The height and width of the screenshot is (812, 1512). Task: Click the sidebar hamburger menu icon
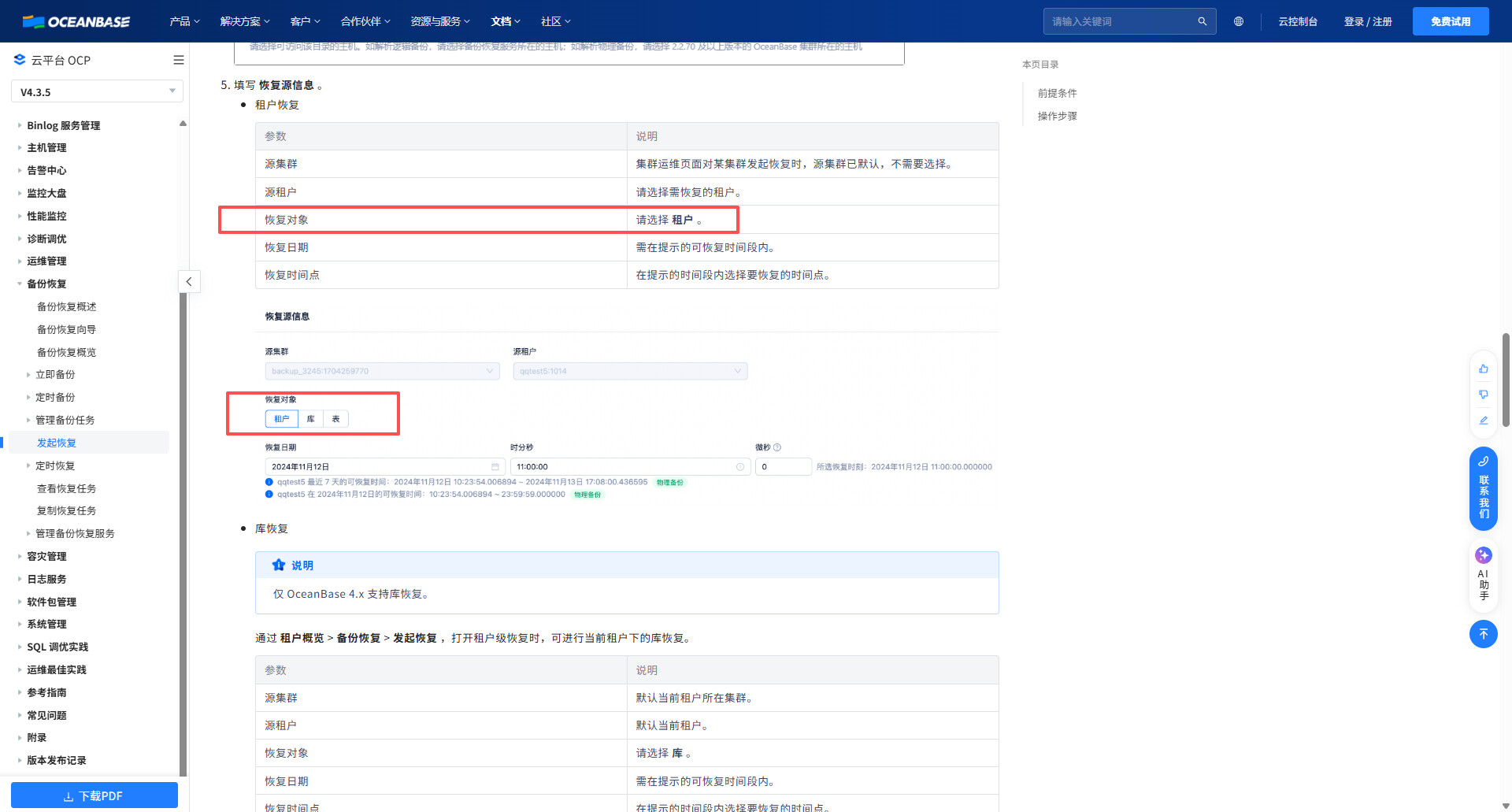tap(179, 60)
